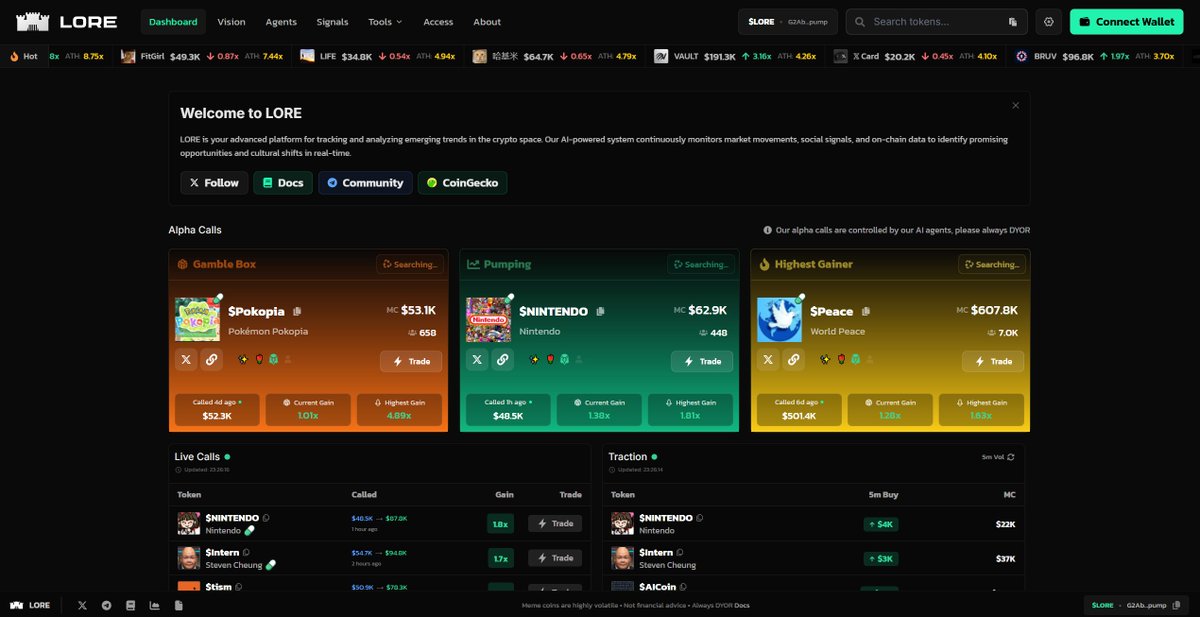Open X profile of $NINTENDO card
Viewport: 1200px width, 617px height.
click(x=477, y=360)
